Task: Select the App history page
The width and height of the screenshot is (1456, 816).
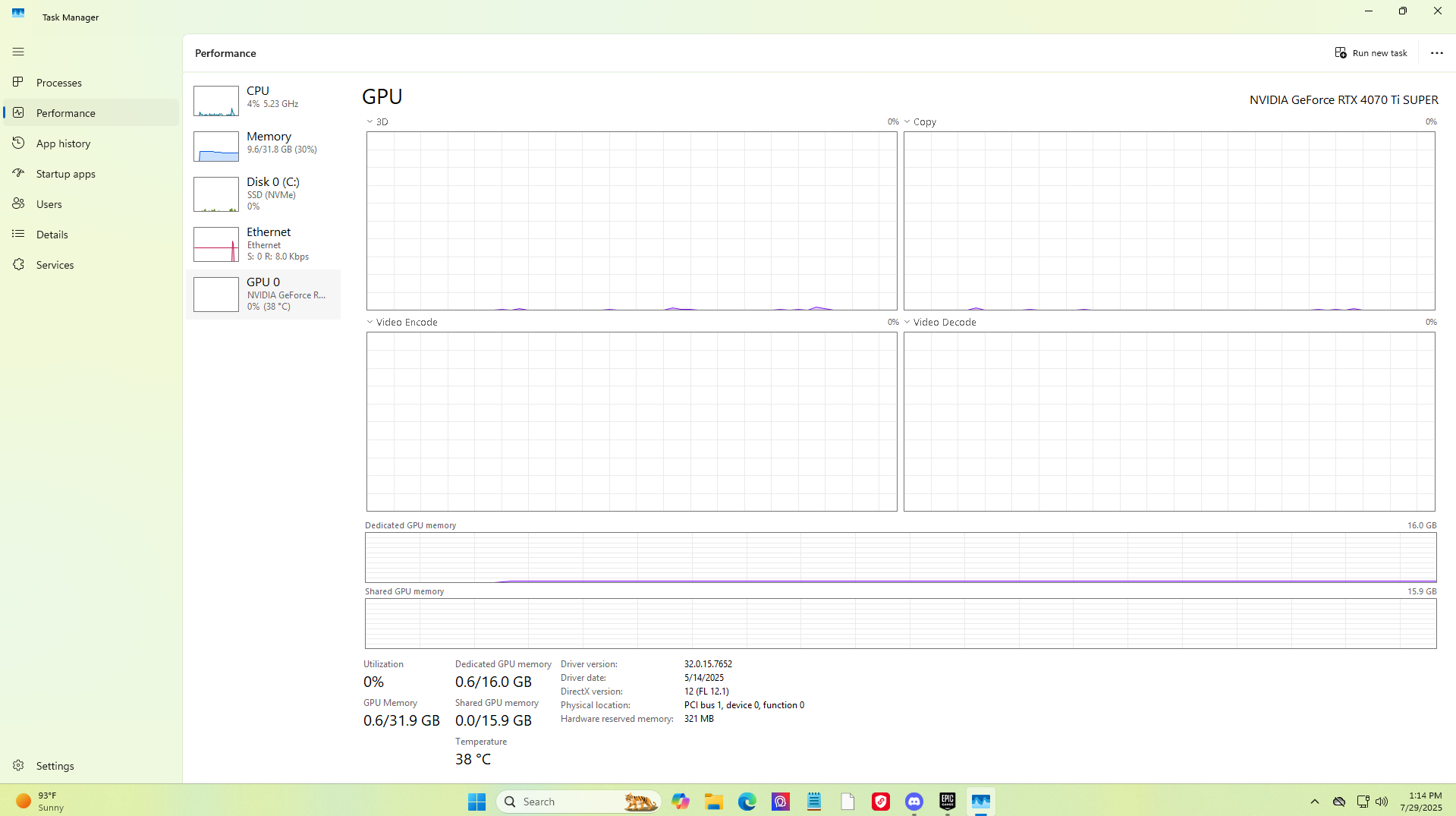Action: point(91,143)
